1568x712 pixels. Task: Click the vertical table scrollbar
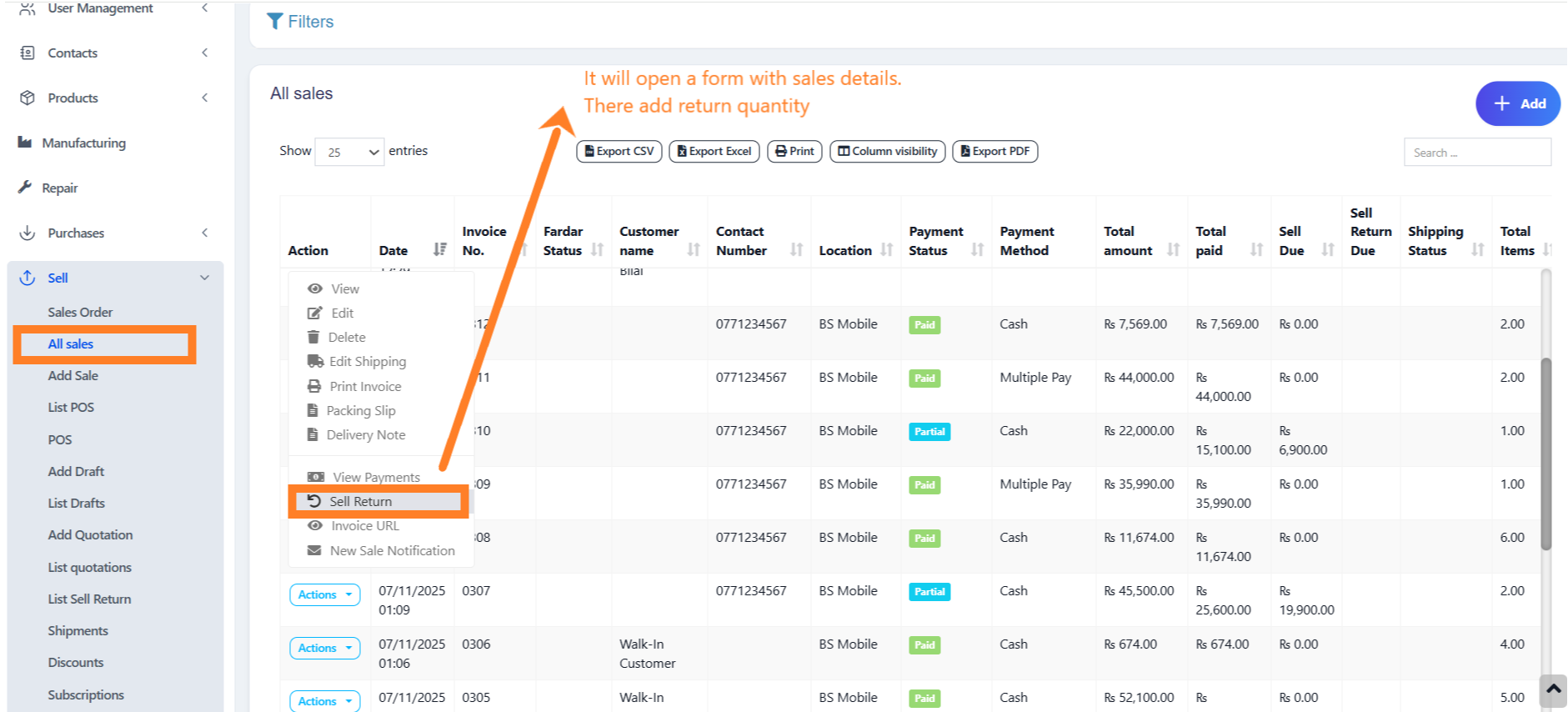1545,454
